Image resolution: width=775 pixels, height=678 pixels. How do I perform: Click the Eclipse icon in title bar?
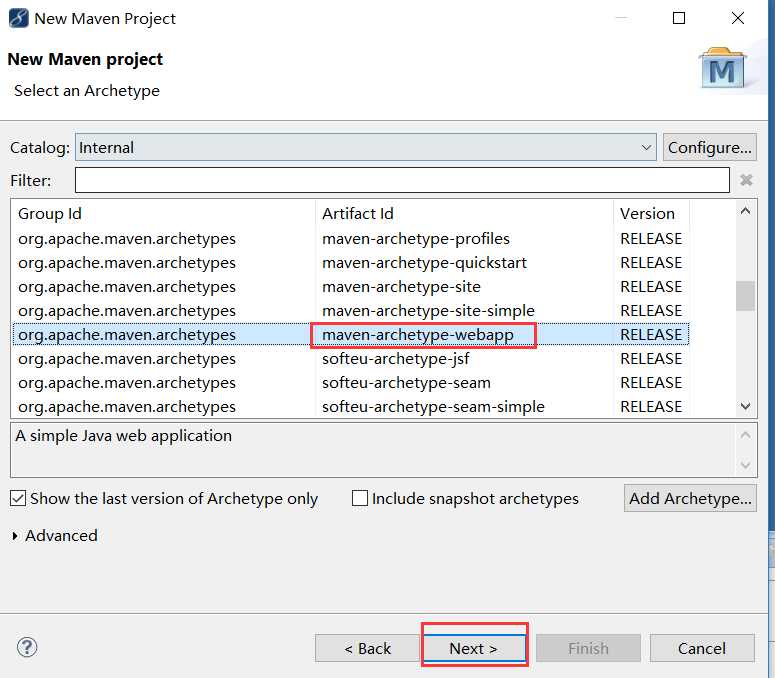(19, 18)
